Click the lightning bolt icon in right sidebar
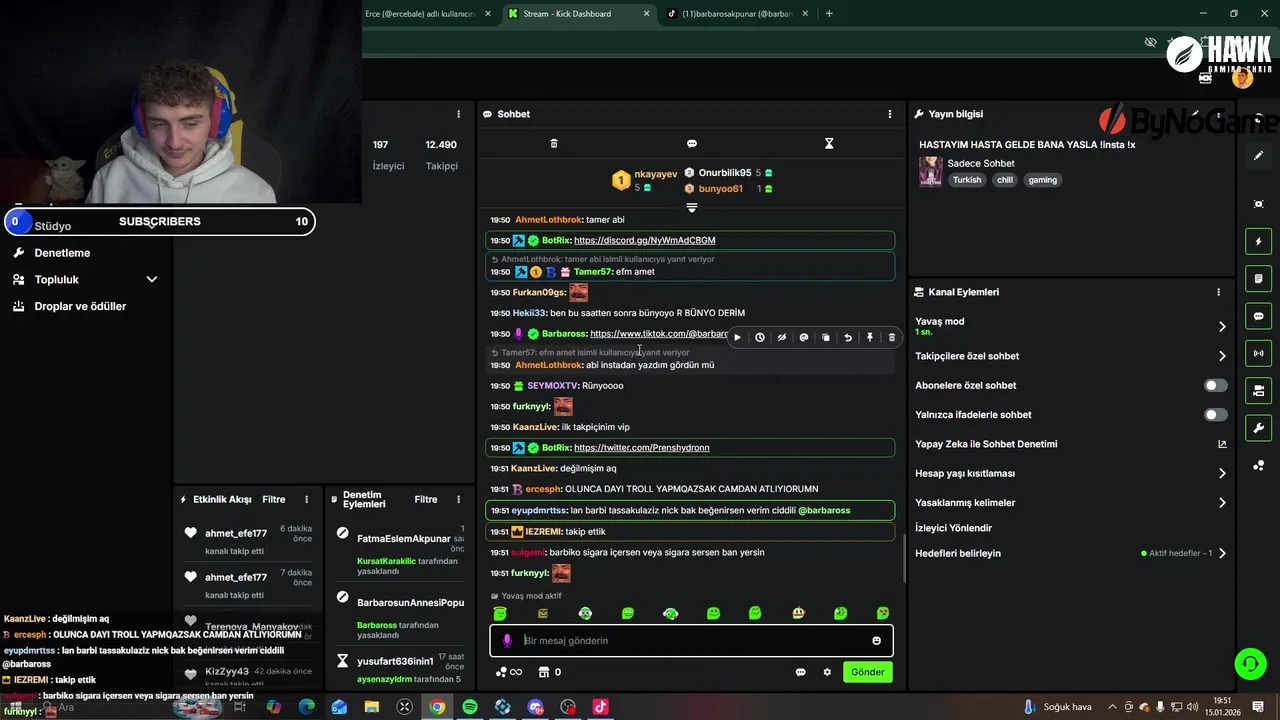 point(1259,242)
